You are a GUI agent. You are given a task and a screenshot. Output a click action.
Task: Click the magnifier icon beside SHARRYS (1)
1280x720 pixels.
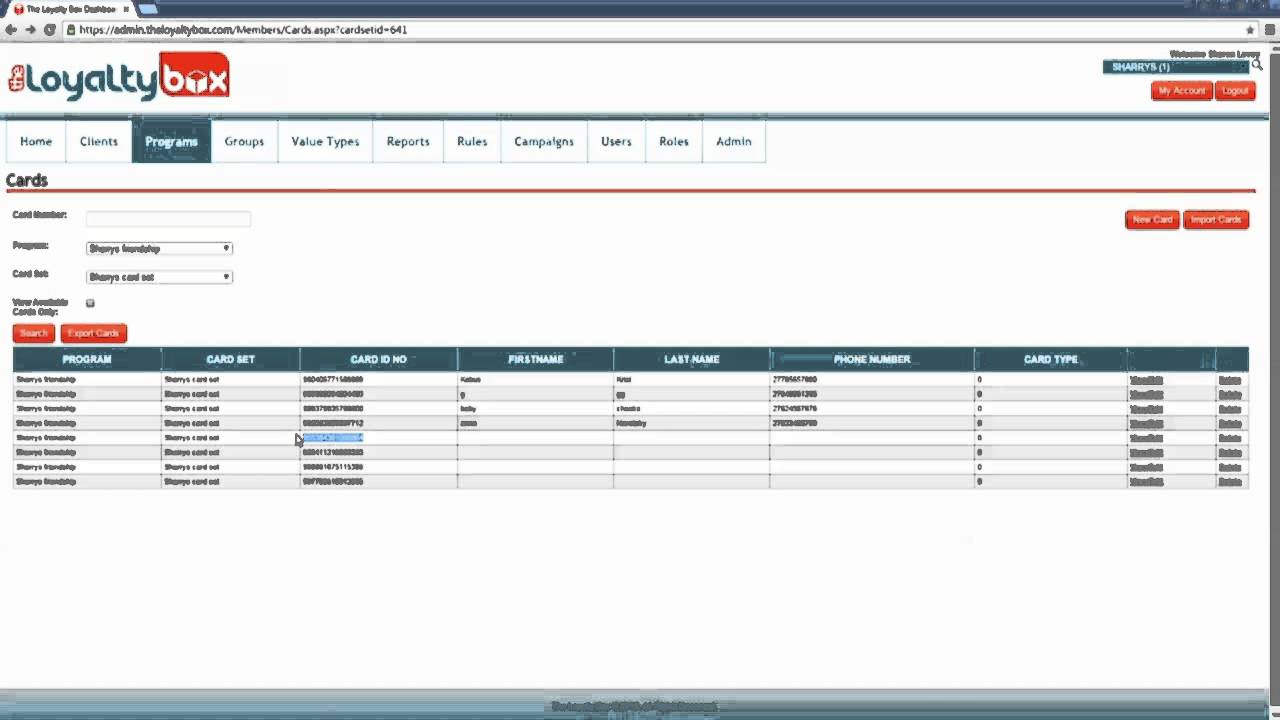point(1257,66)
